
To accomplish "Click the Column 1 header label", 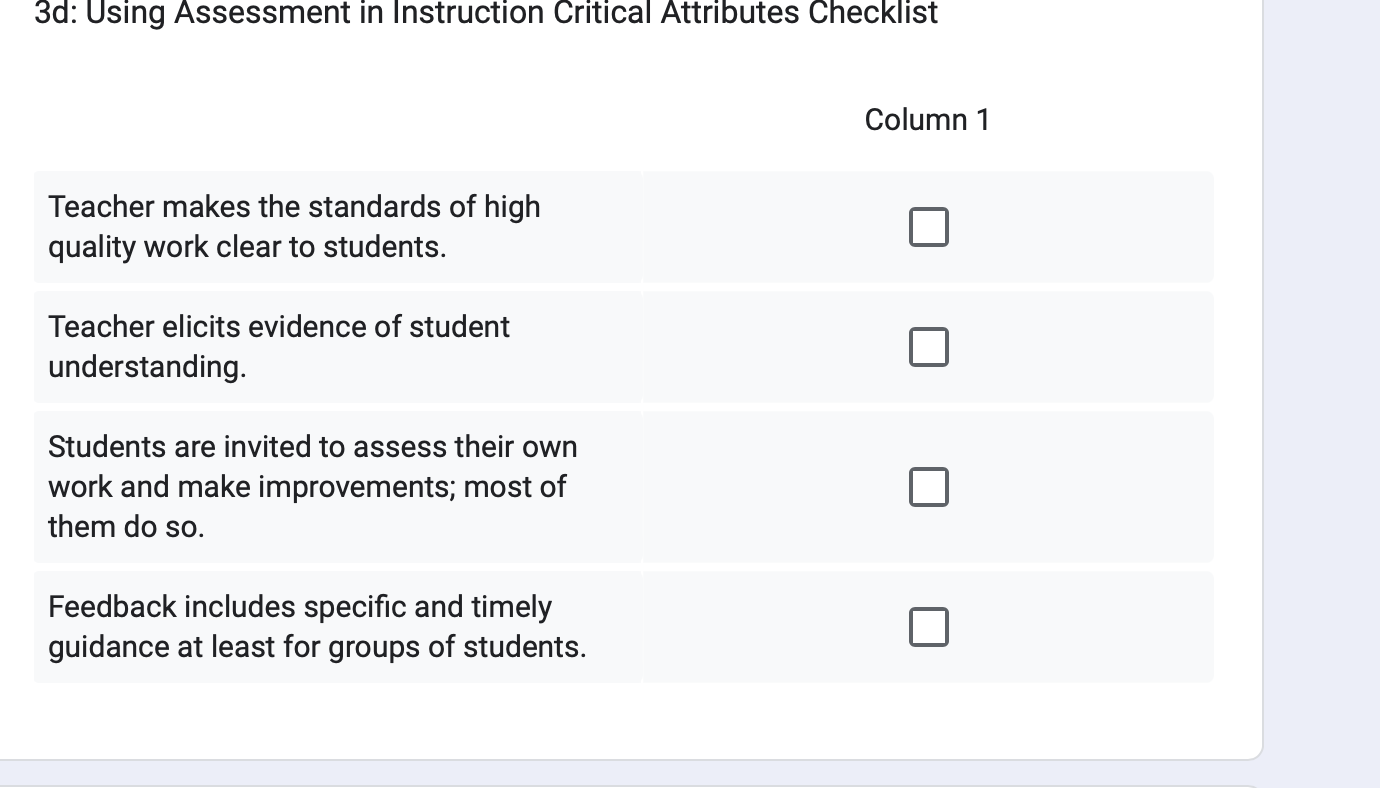I will click(x=927, y=120).
